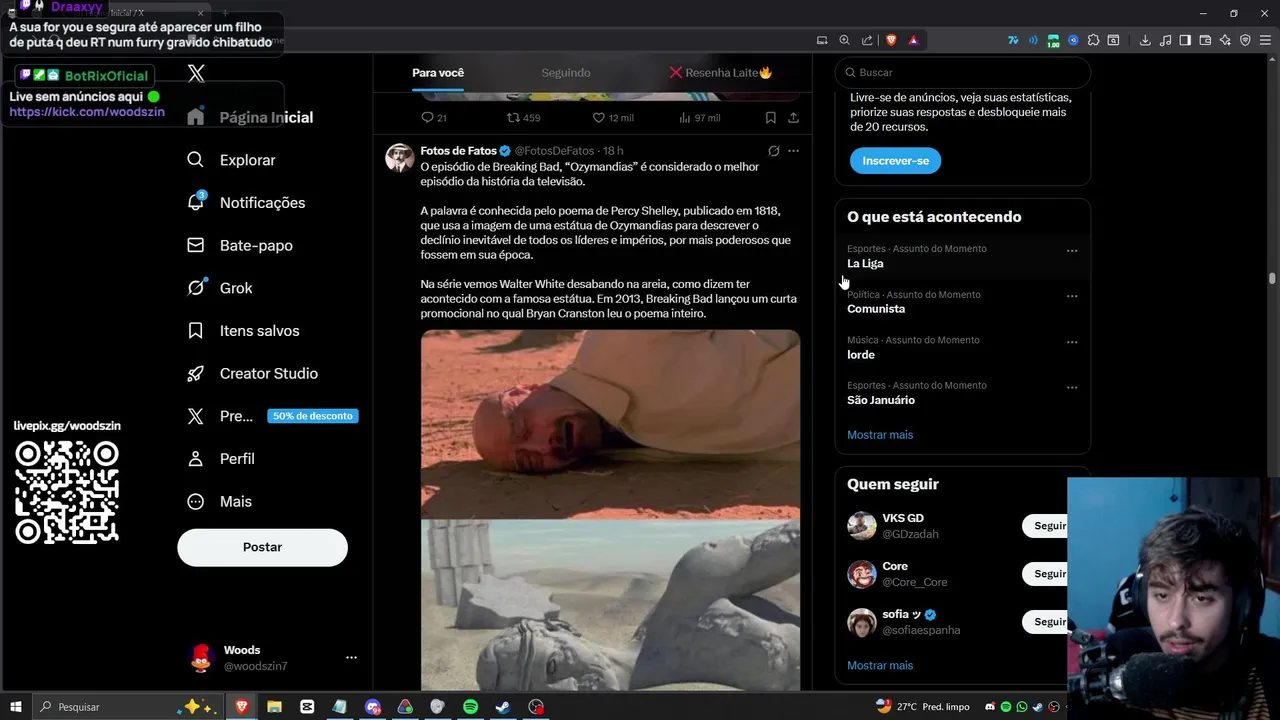Click Grok icon on Fotos de Fatos post

point(773,151)
